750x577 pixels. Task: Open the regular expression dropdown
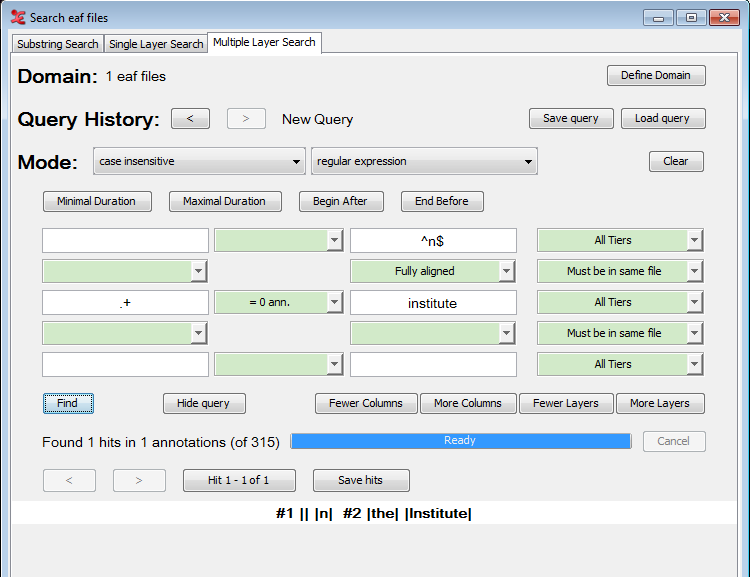pos(424,161)
